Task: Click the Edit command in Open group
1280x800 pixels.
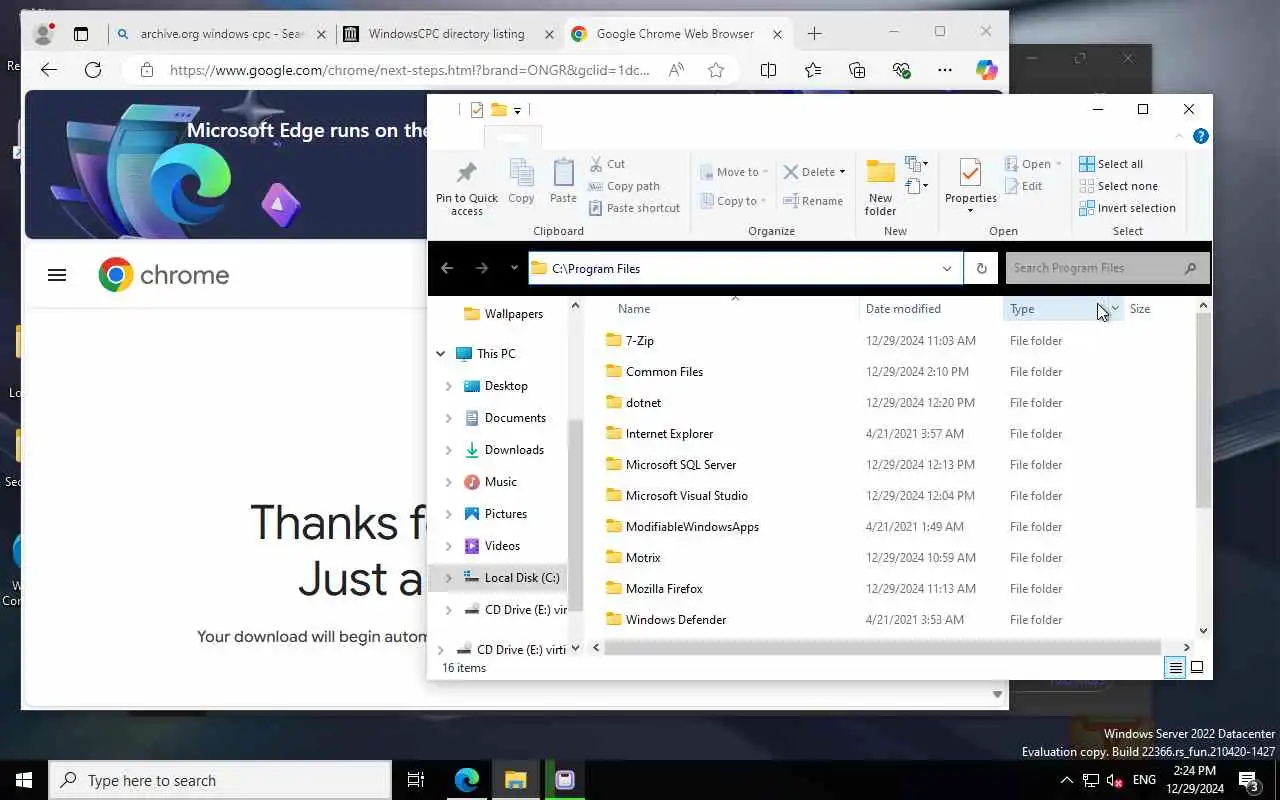Action: point(1024,186)
